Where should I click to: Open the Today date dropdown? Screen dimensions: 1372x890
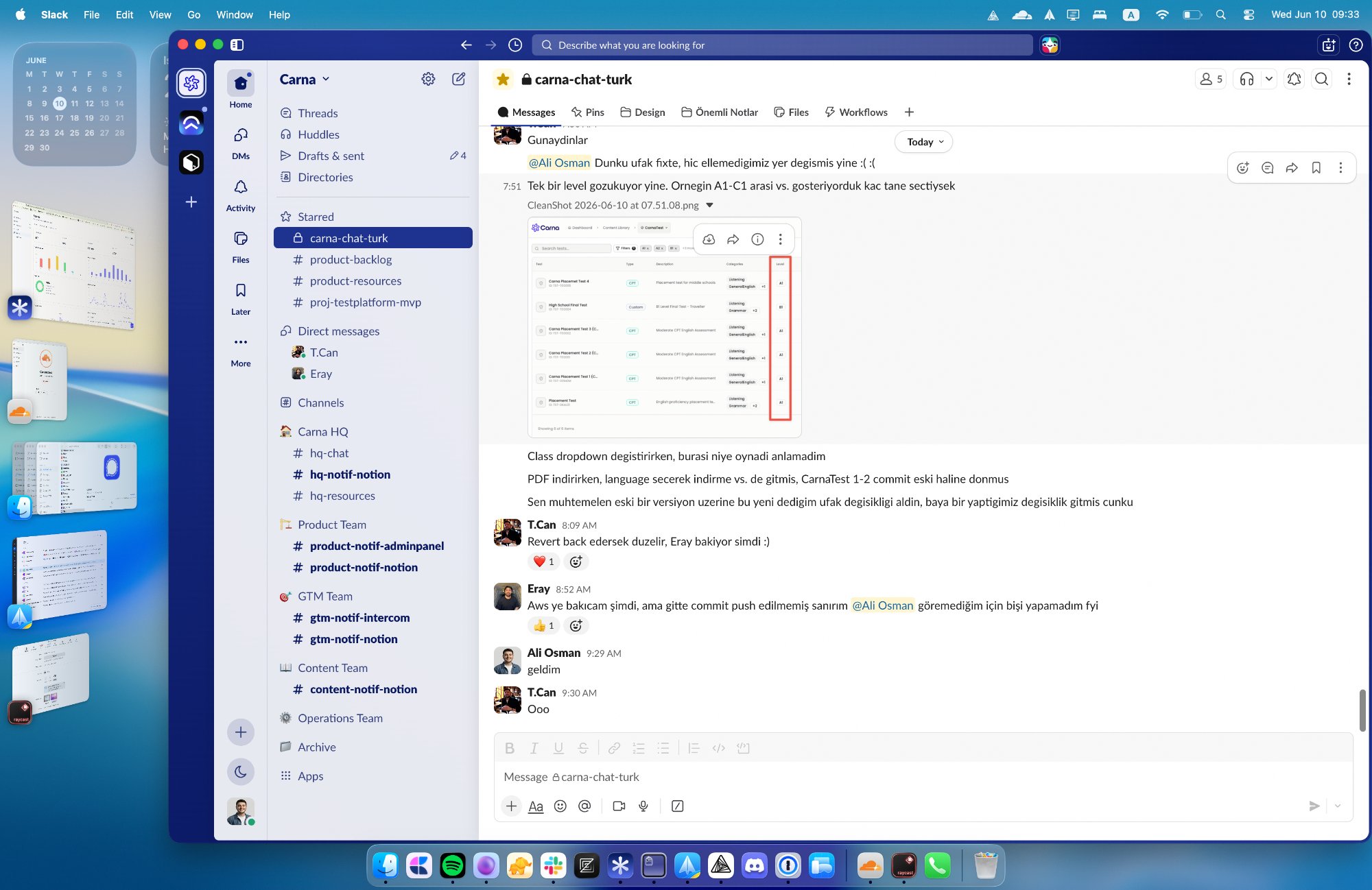[x=924, y=142]
